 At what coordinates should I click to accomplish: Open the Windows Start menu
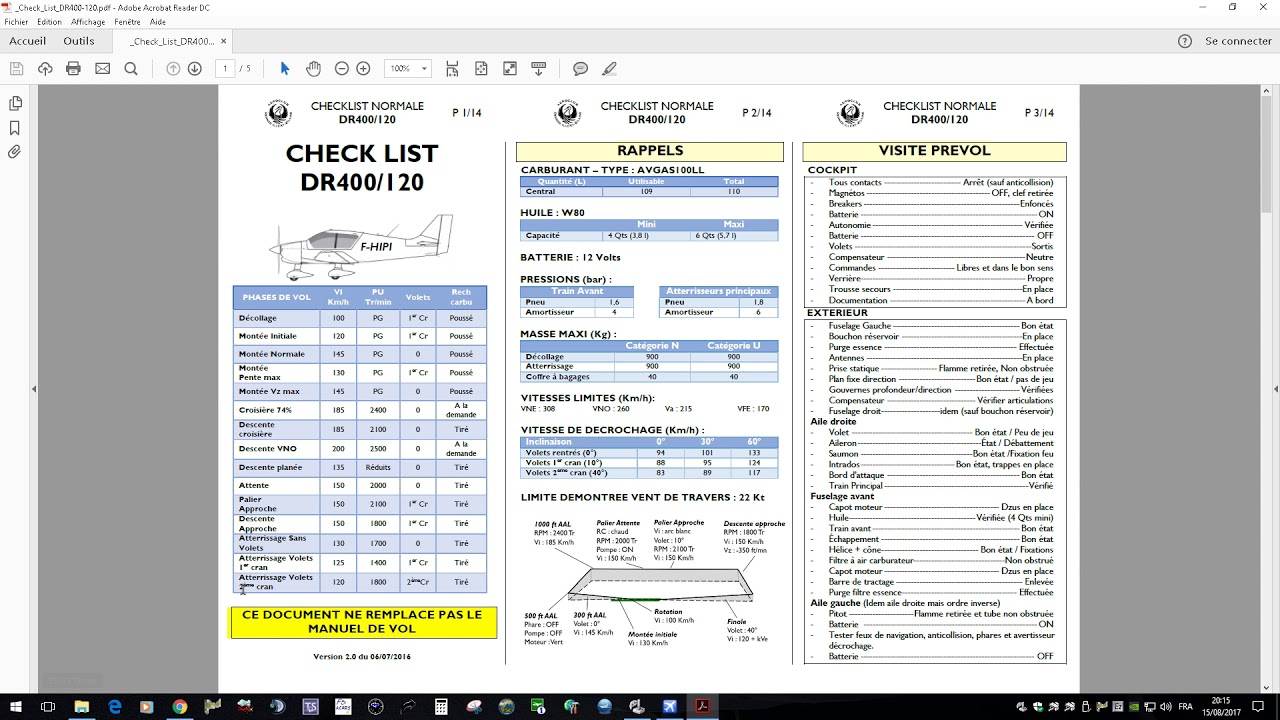pyautogui.click(x=16, y=706)
